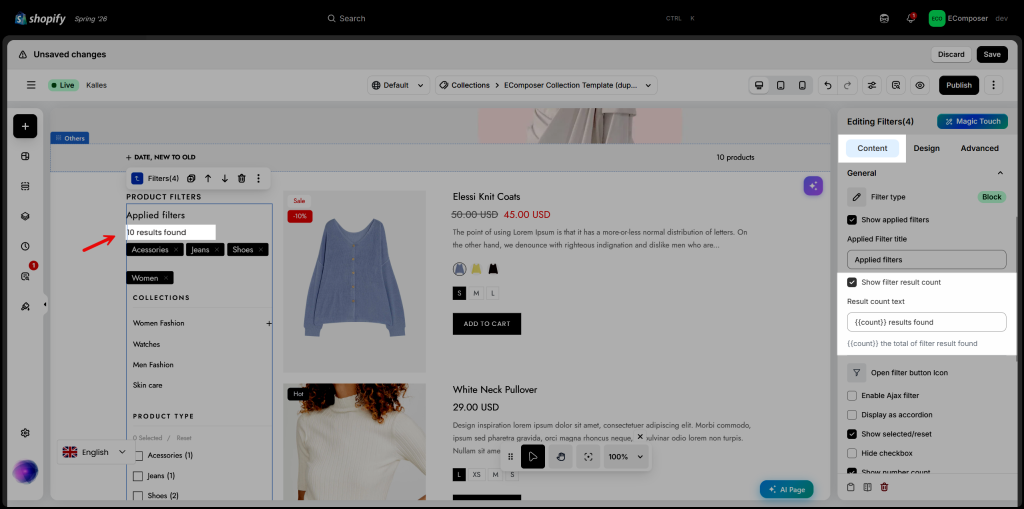This screenshot has width=1024, height=509.
Task: Toggle Show applied filters checkbox
Action: tap(852, 220)
